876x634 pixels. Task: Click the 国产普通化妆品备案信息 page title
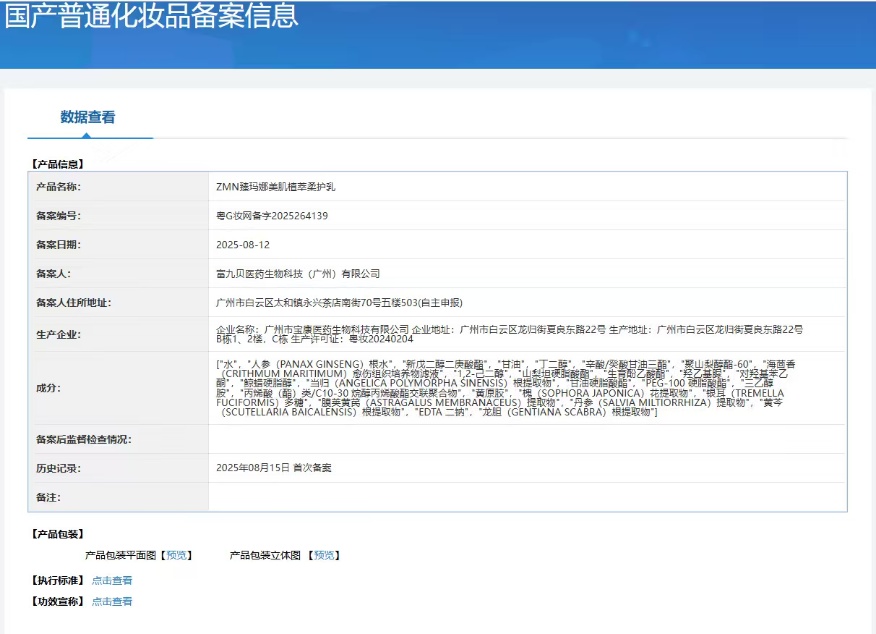151,16
